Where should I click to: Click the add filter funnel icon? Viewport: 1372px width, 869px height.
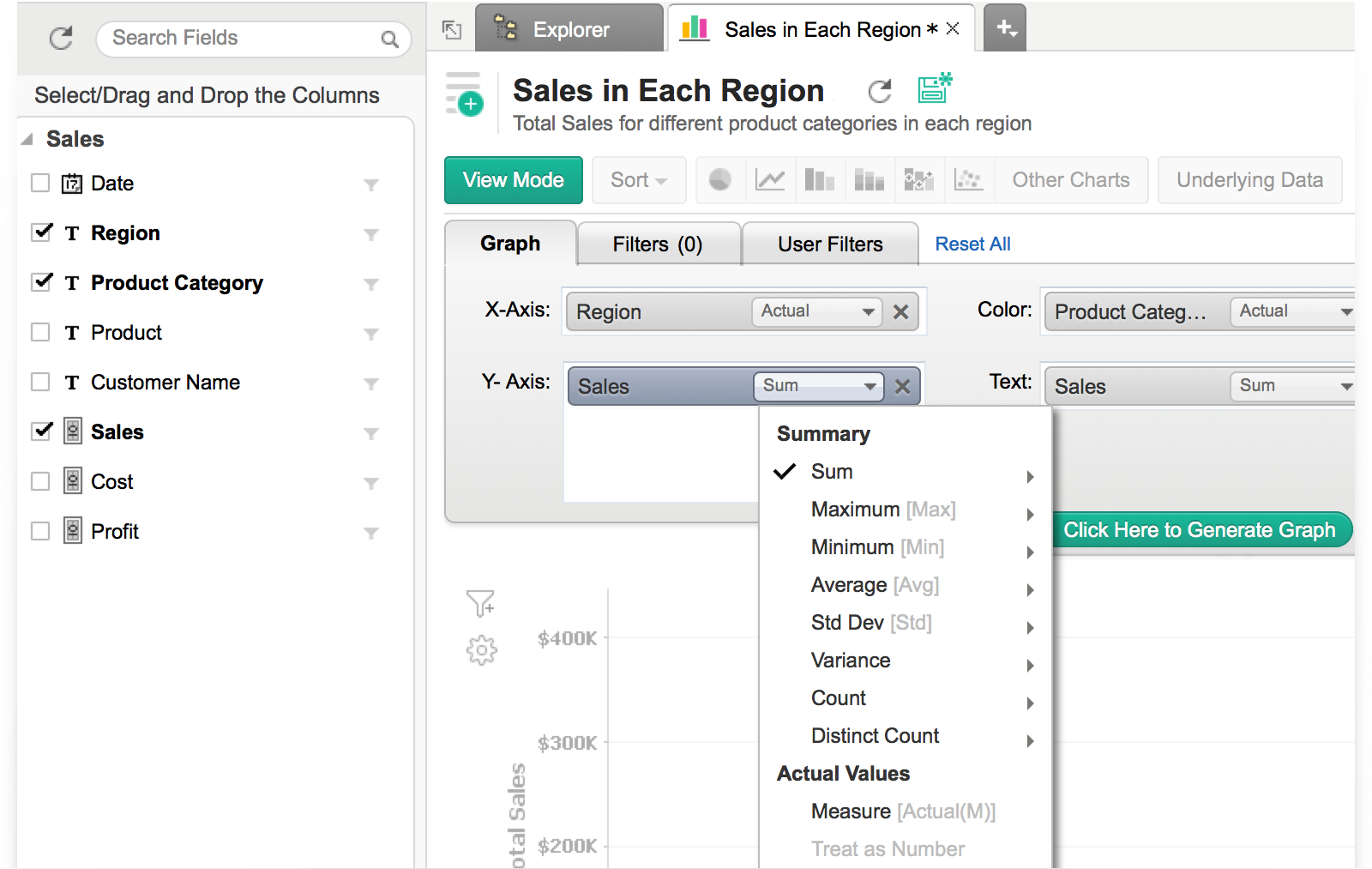480,603
